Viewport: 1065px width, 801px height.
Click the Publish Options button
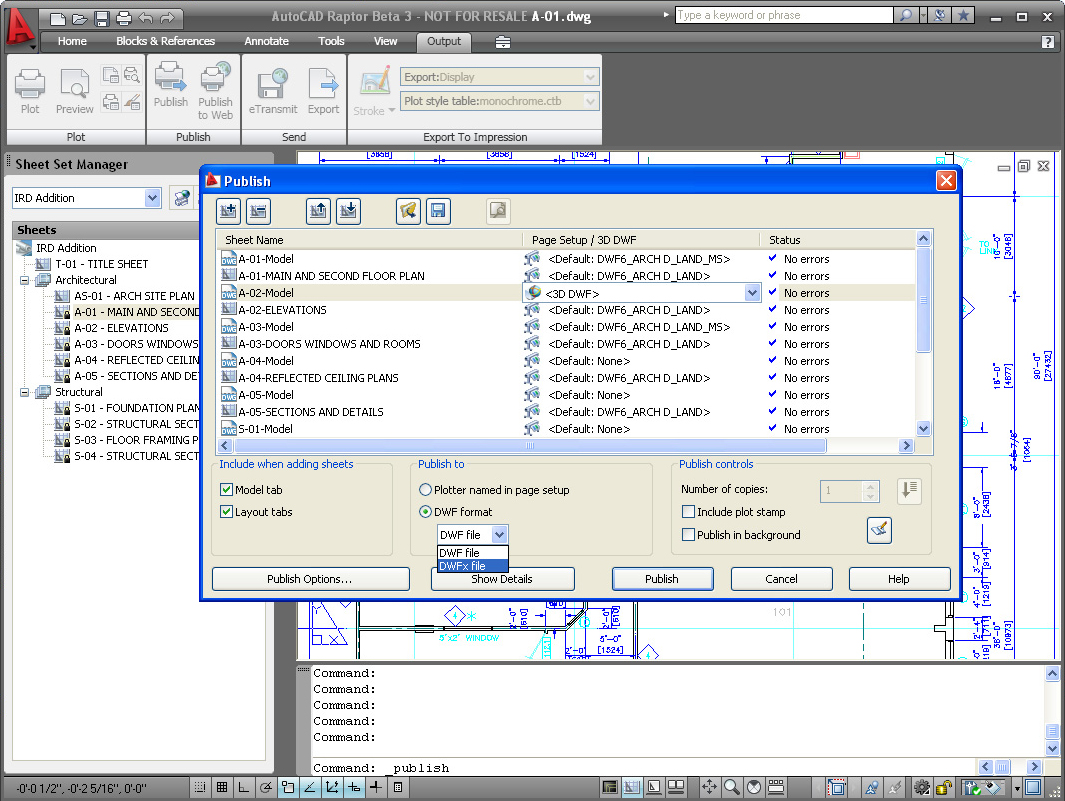pyautogui.click(x=310, y=579)
